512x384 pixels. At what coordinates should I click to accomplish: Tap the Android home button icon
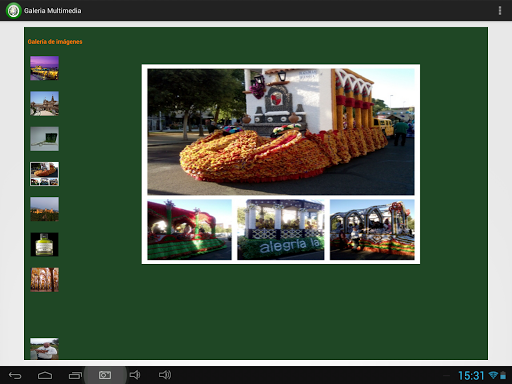(45, 376)
